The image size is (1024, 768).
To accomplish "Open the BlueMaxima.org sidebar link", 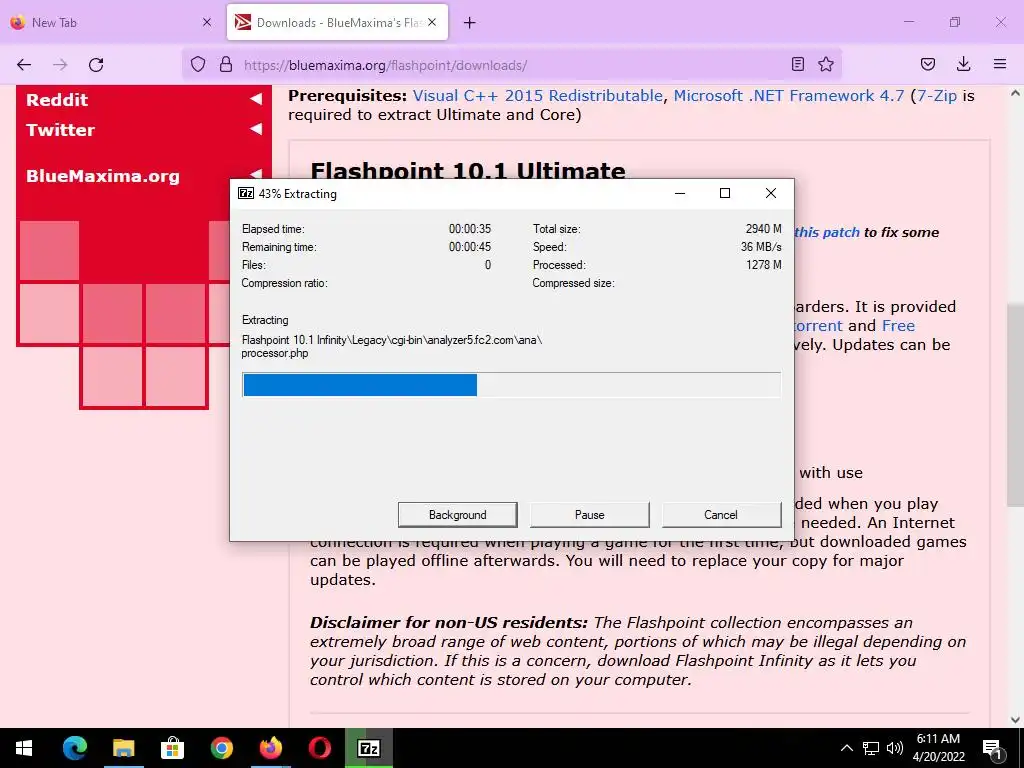I will pyautogui.click(x=103, y=176).
